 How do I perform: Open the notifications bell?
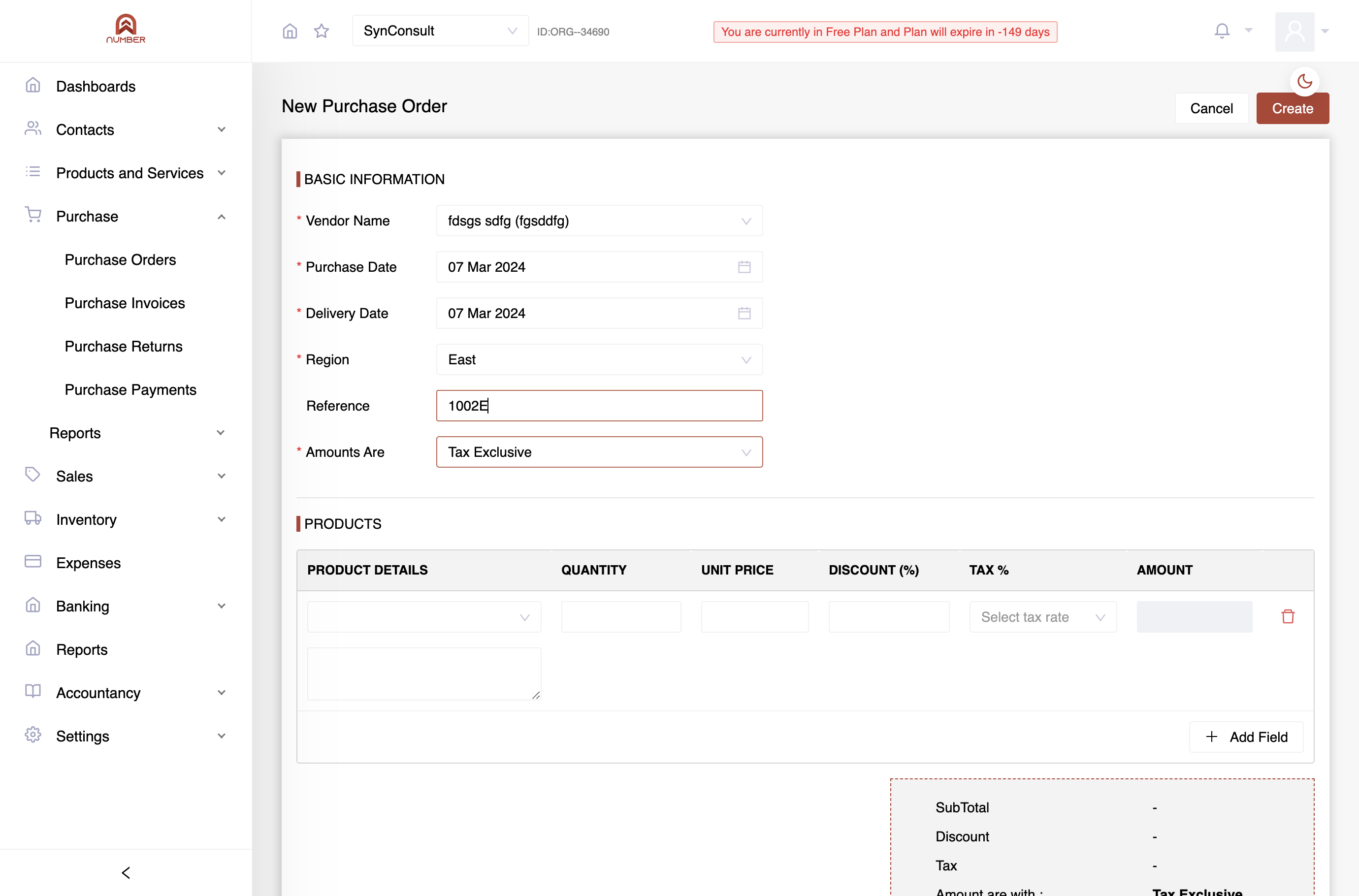coord(1222,31)
